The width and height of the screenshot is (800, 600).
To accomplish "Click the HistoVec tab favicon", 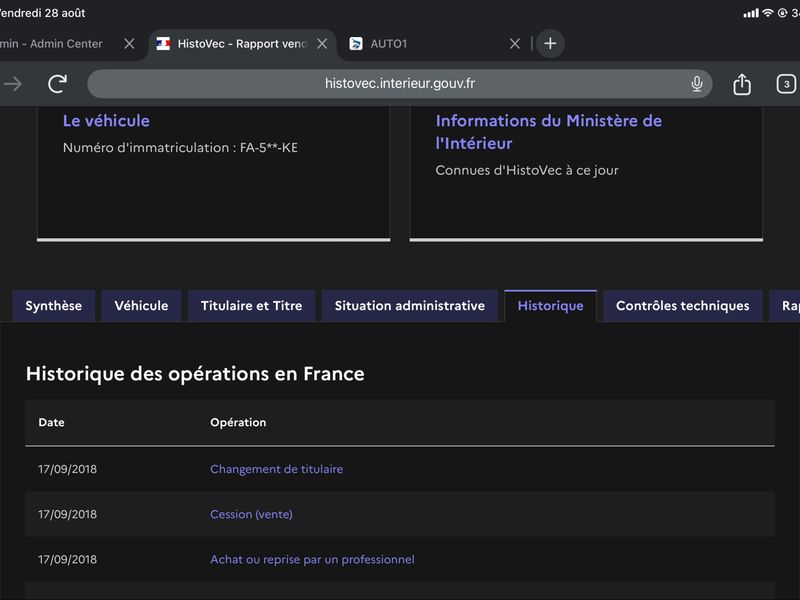I will 163,44.
